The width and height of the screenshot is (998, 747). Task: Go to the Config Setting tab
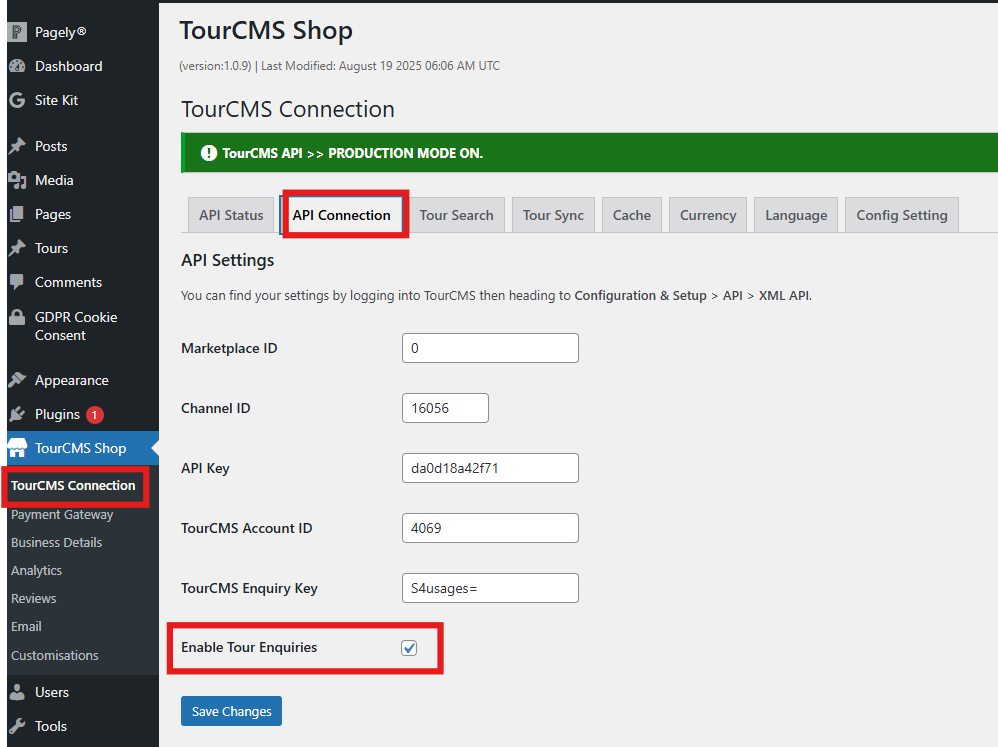901,215
